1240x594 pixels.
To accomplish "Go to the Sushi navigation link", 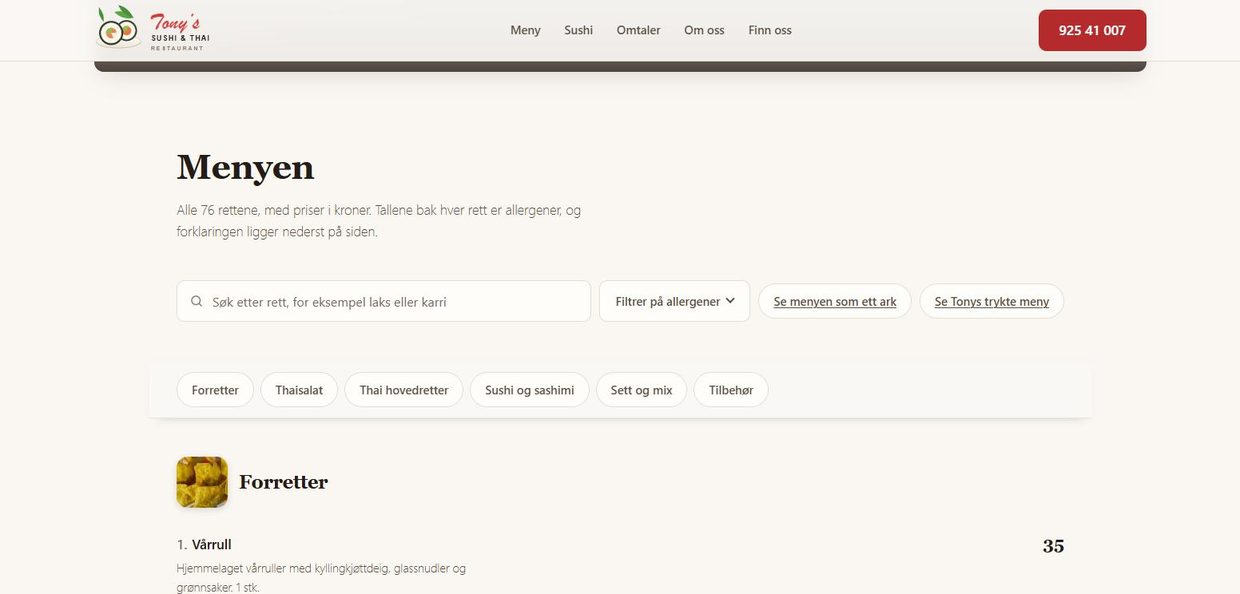I will [578, 30].
